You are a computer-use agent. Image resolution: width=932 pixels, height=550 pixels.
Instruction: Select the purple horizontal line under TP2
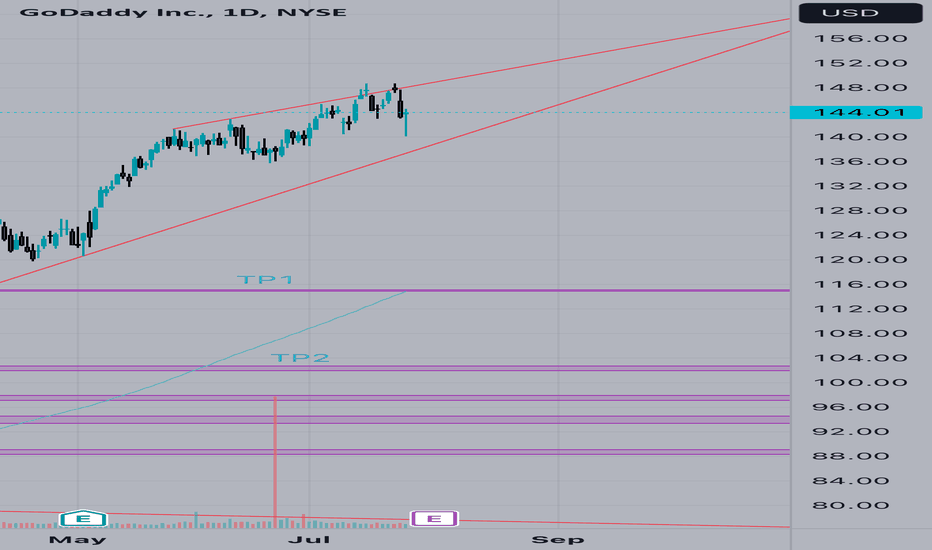(395, 369)
